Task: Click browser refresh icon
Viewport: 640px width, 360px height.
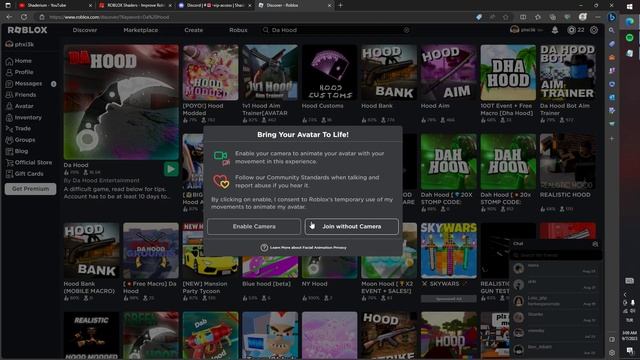Action: [24, 17]
